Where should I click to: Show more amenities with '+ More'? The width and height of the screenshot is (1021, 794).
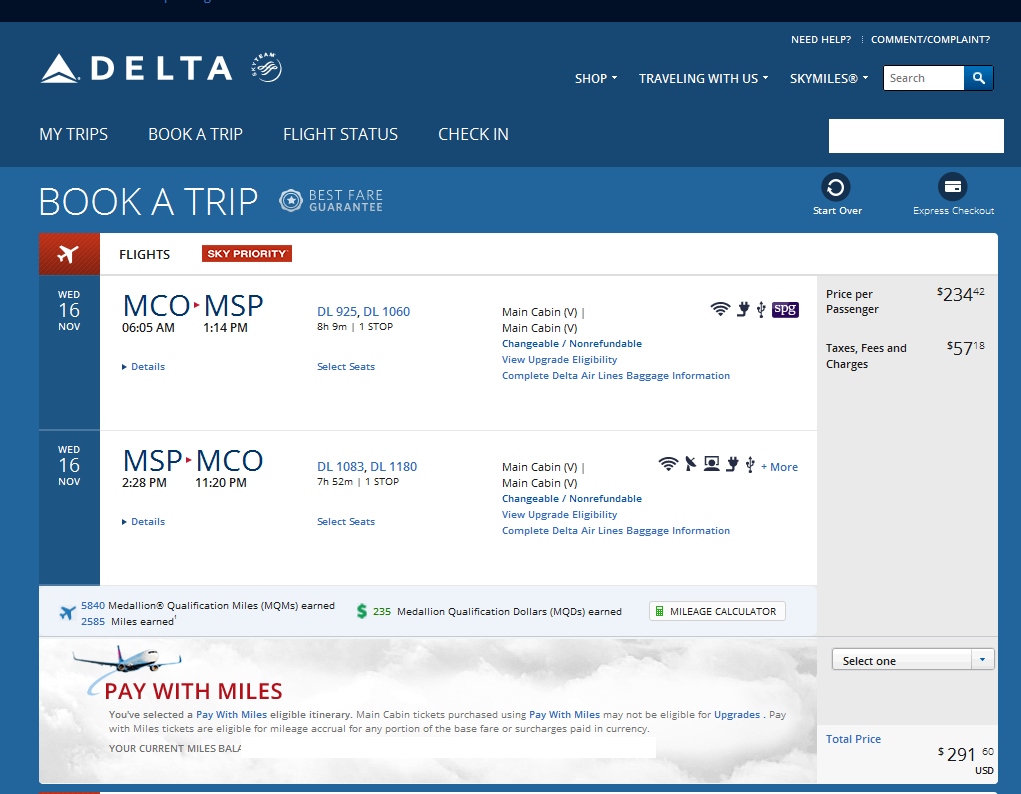779,467
